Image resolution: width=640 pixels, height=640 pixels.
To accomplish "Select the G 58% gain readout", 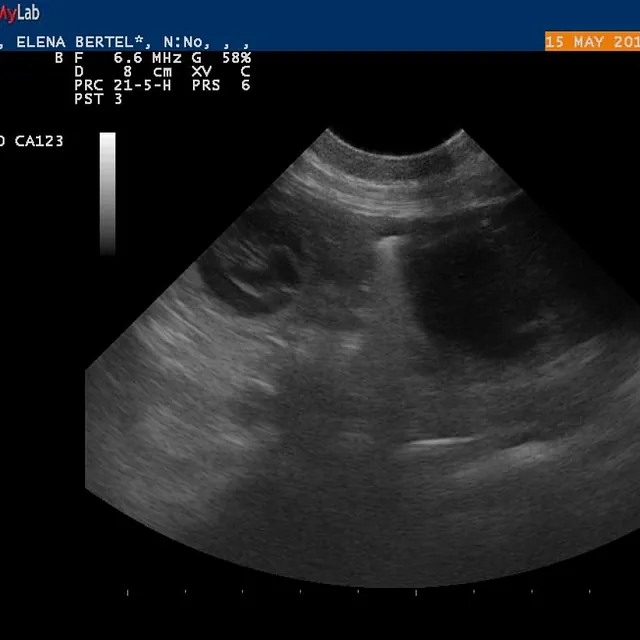I will (220, 58).
